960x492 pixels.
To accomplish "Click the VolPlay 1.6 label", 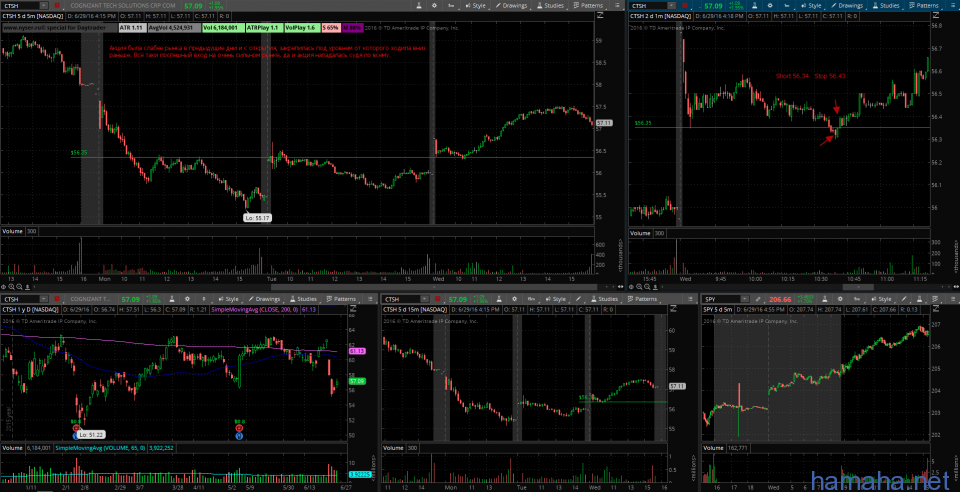I will [x=302, y=28].
